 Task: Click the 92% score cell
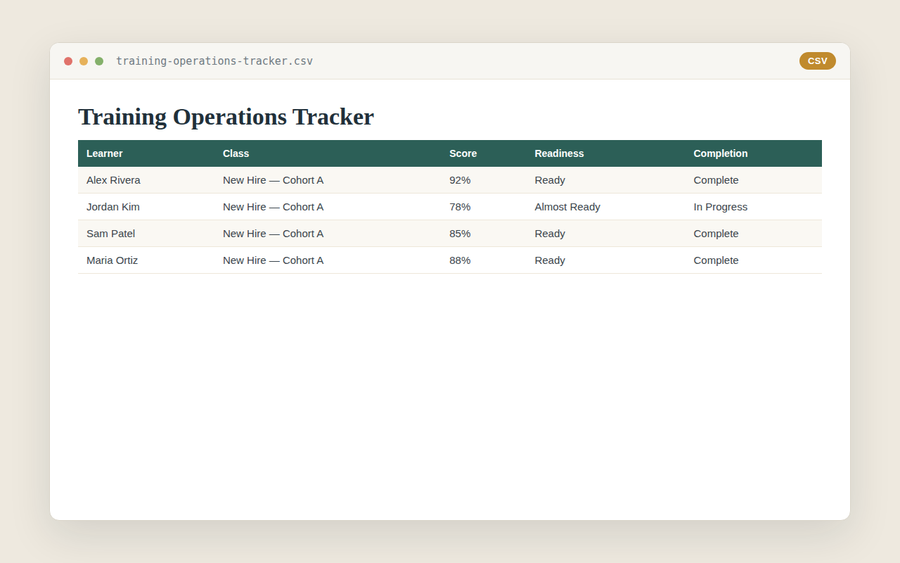(x=483, y=180)
